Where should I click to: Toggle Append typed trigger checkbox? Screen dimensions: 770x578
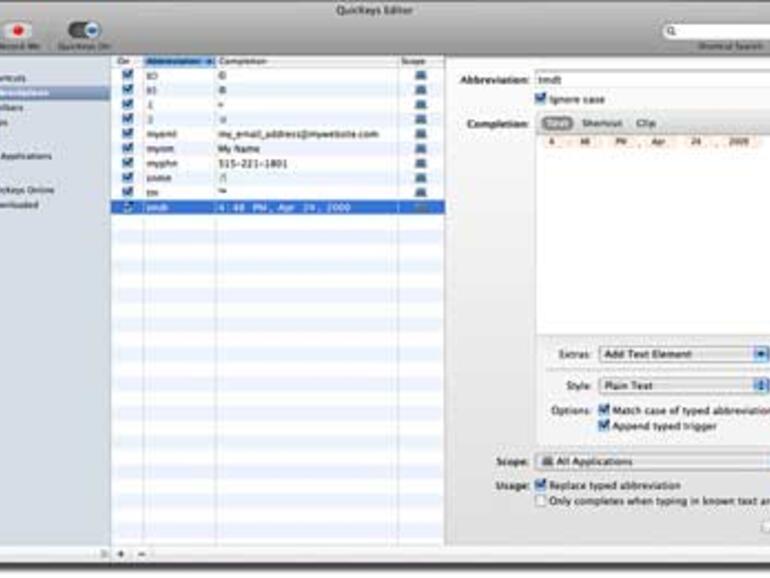click(x=604, y=425)
